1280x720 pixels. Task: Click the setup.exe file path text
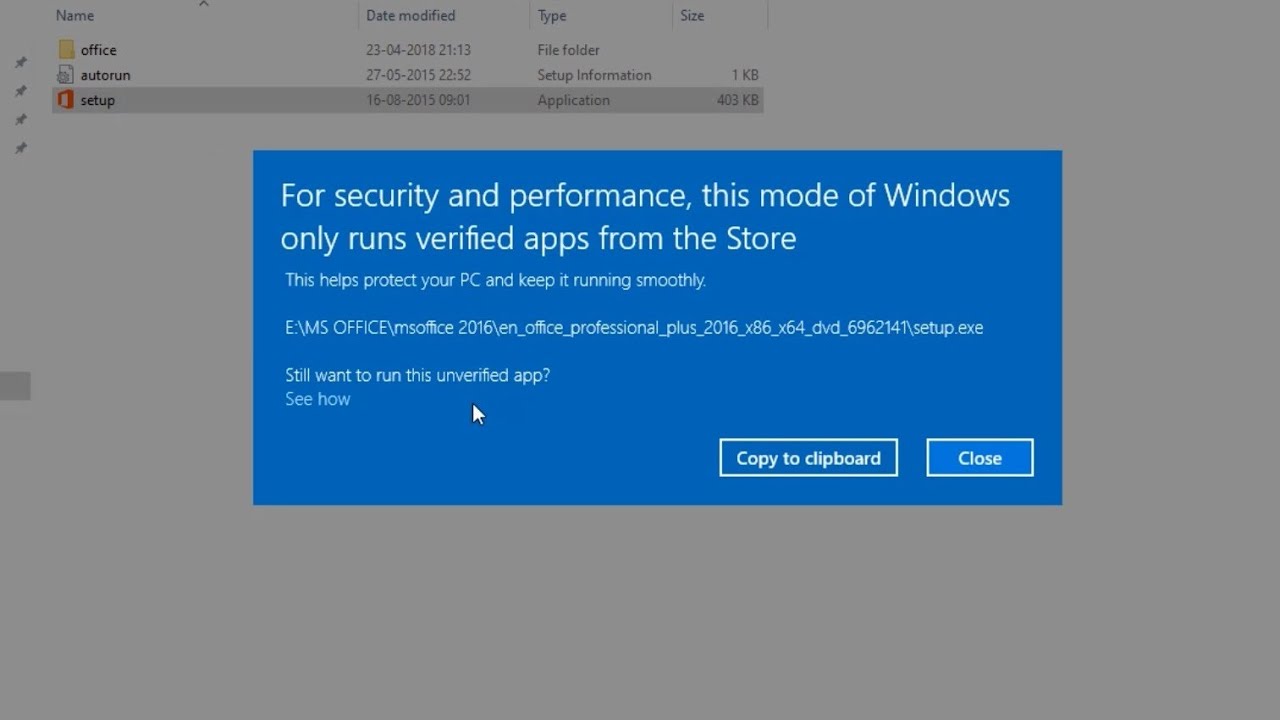[x=634, y=328]
